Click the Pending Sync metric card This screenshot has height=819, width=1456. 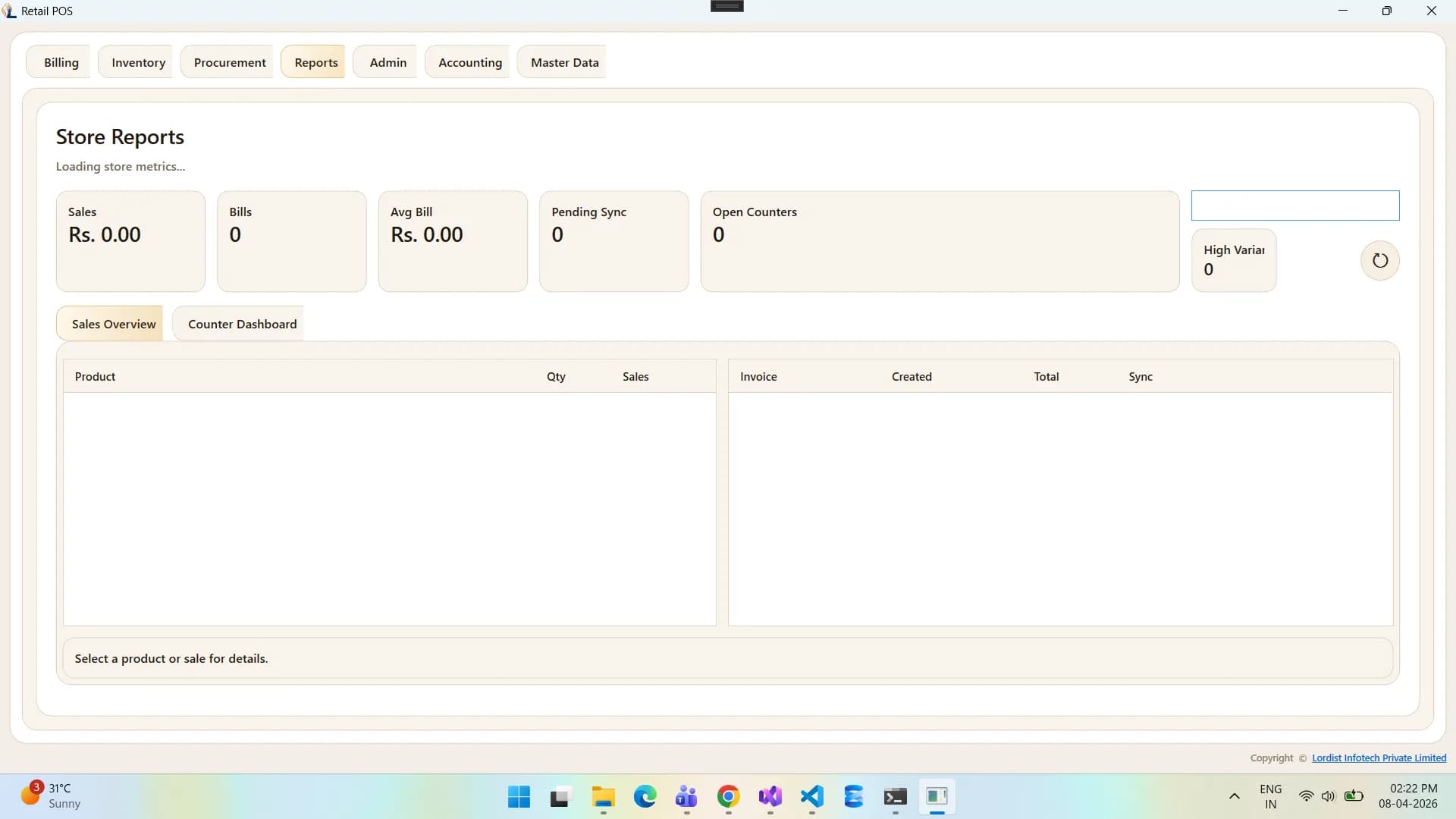613,241
